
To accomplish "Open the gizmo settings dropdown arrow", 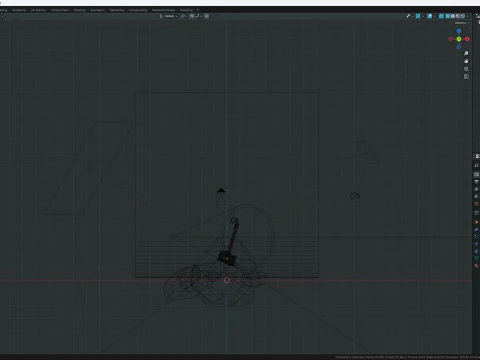I will [423, 16].
